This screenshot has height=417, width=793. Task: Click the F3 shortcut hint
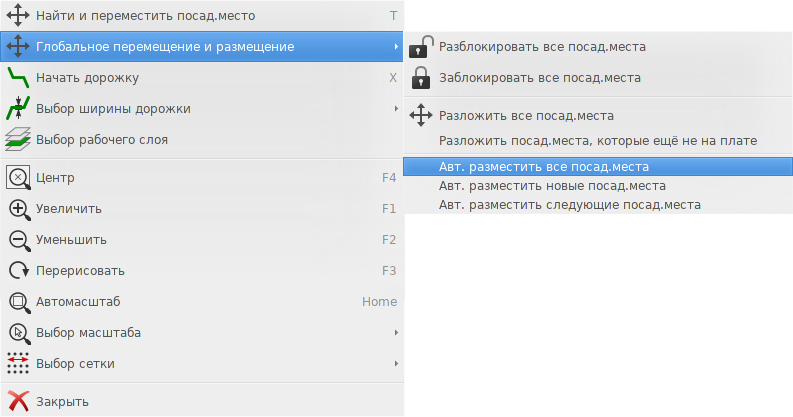pyautogui.click(x=389, y=271)
